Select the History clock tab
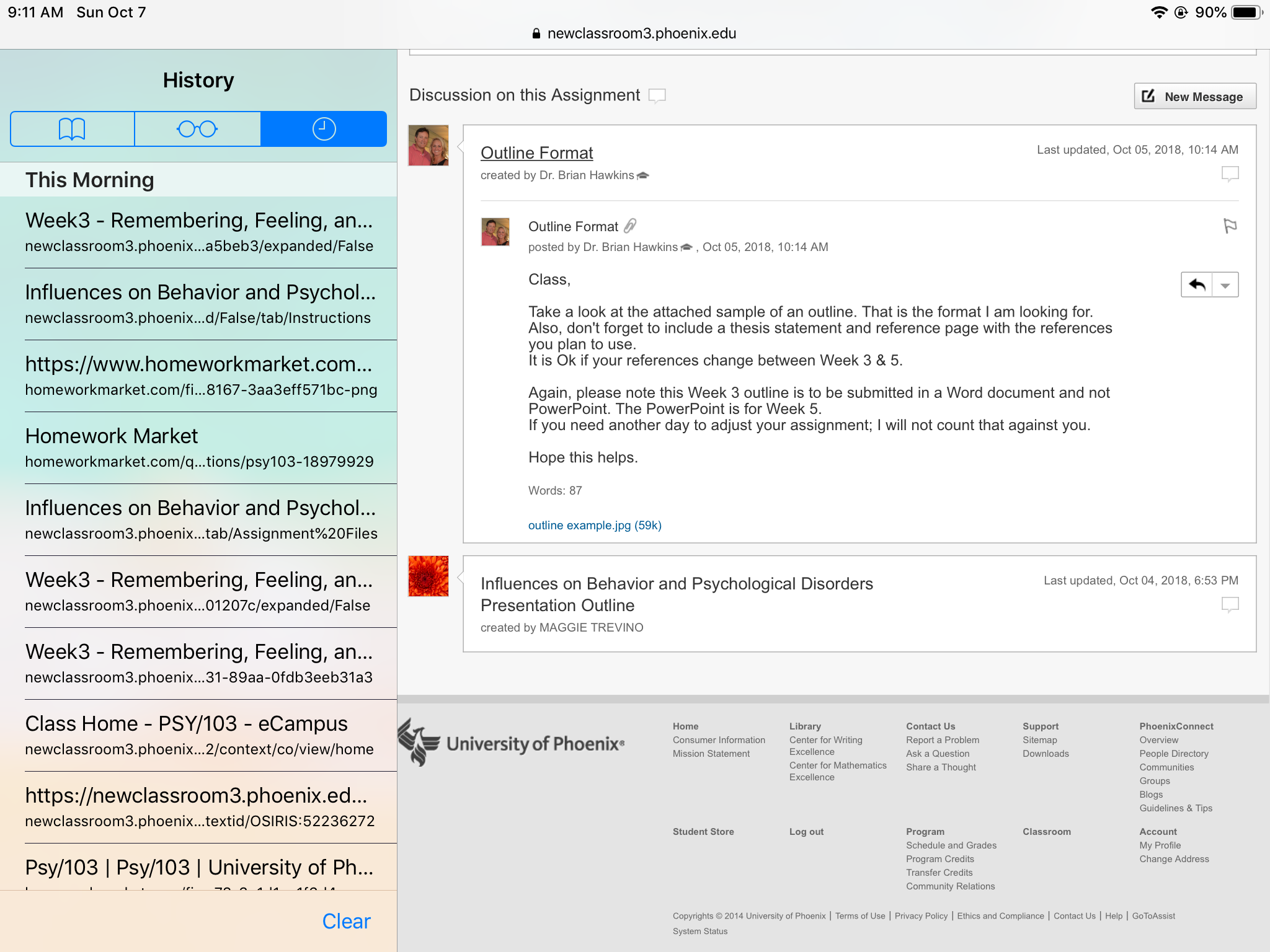Viewport: 1270px width, 952px height. click(x=324, y=129)
